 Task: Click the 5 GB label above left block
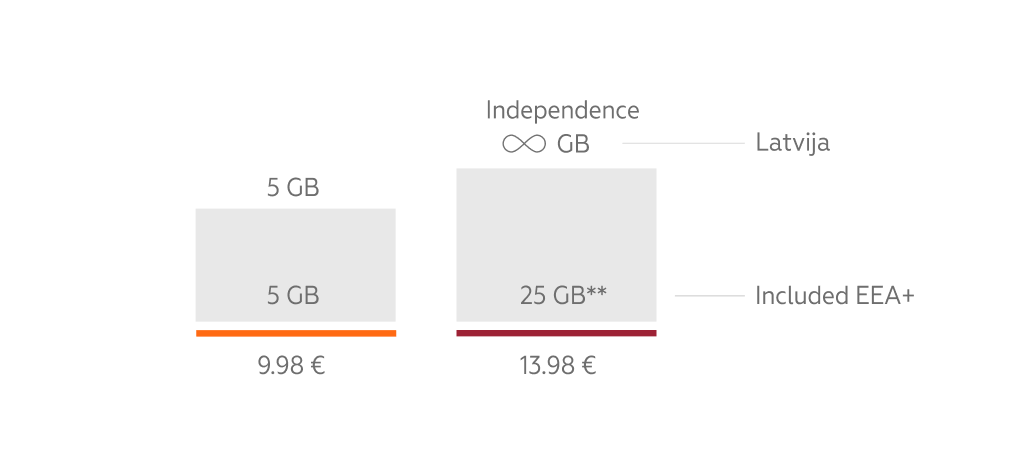(293, 187)
